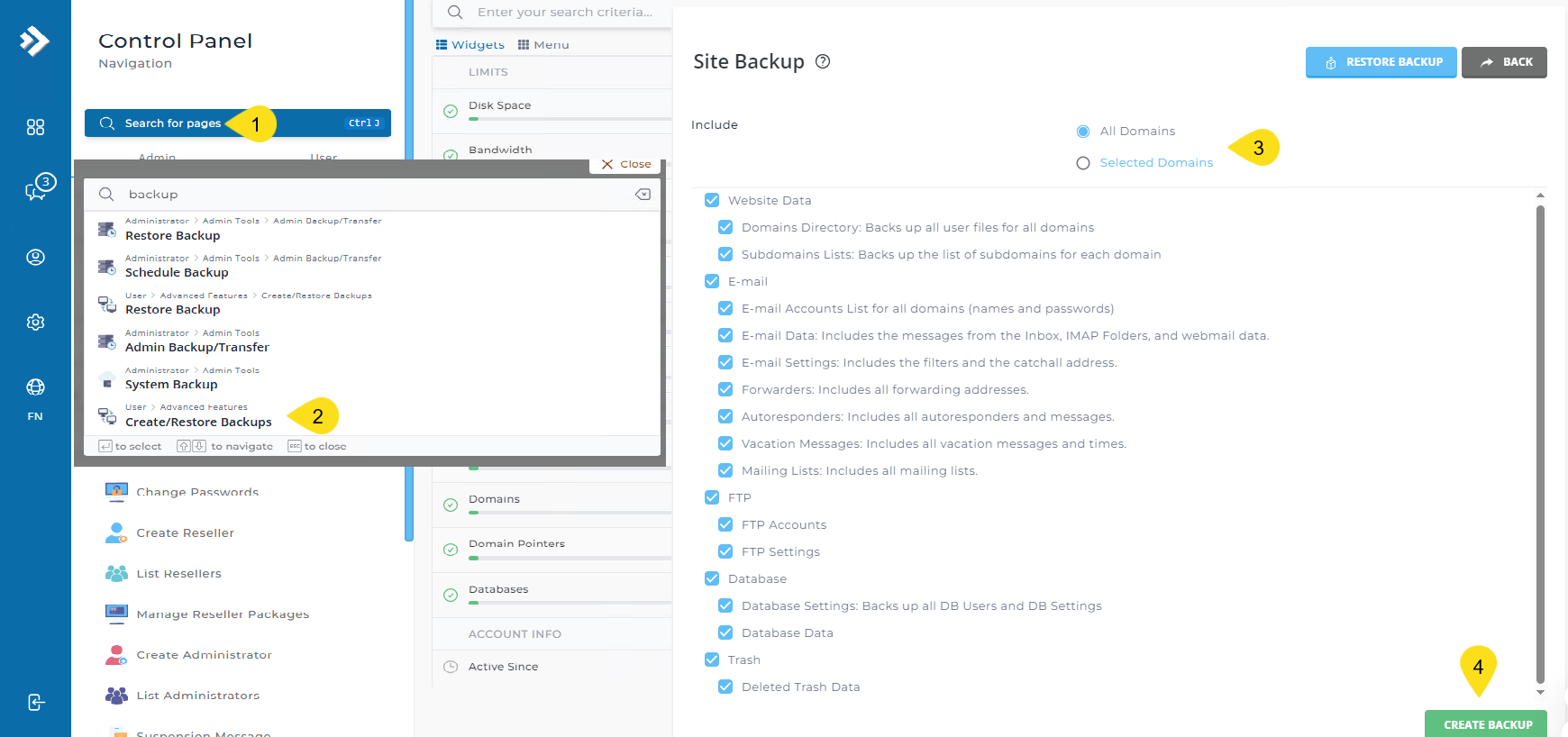Click the magnifier icon in backup search field
The height and width of the screenshot is (737, 1568).
106,194
